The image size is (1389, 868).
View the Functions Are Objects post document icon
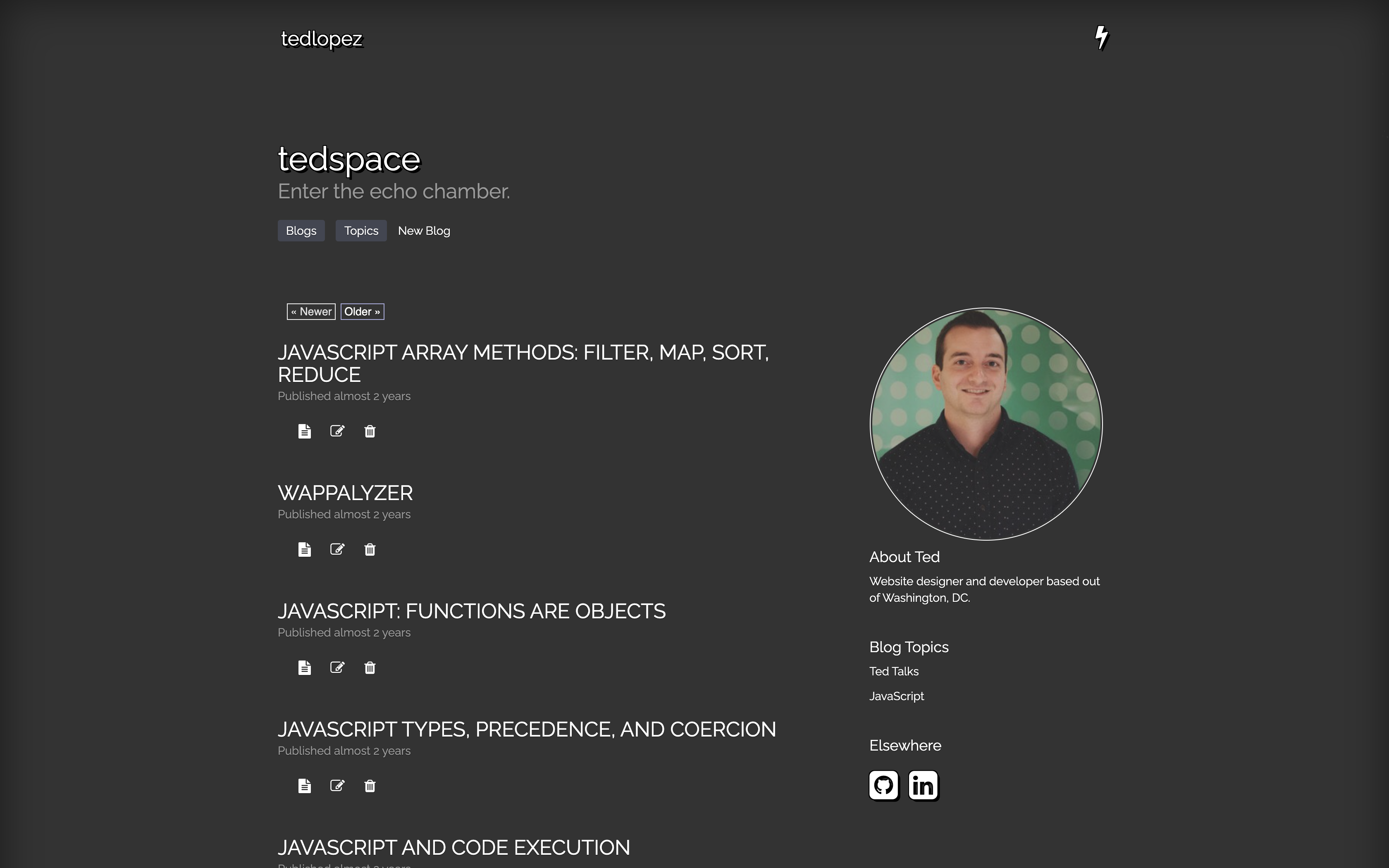(305, 668)
